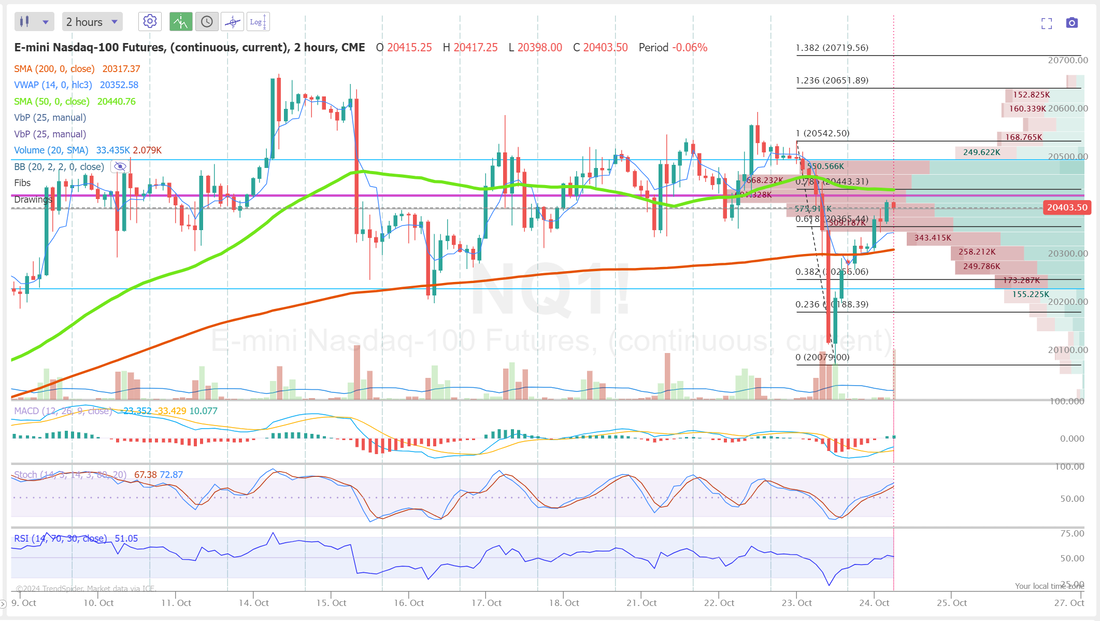
Task: Click the 160.339K volume profile label
Action: [x=1028, y=109]
